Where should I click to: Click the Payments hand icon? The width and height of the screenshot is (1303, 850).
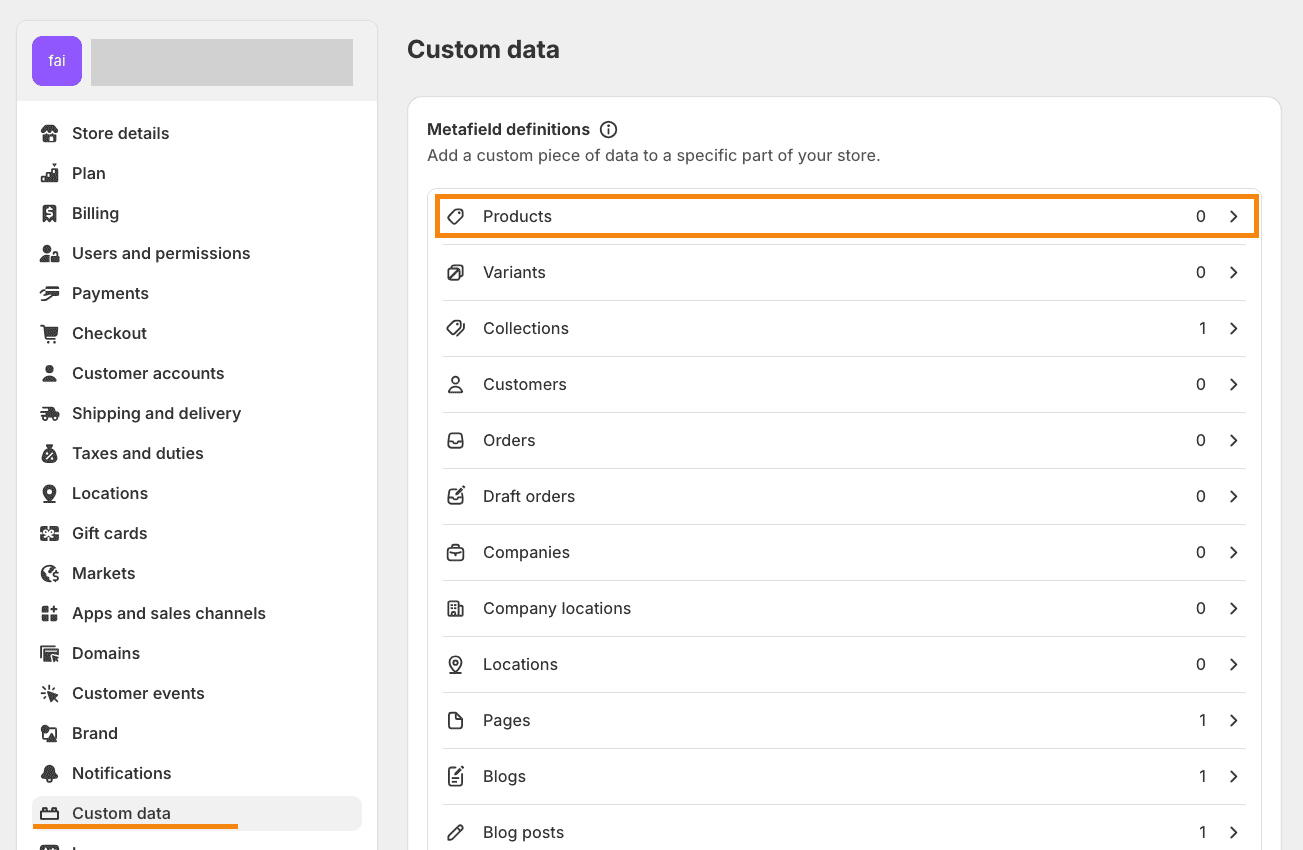click(49, 293)
